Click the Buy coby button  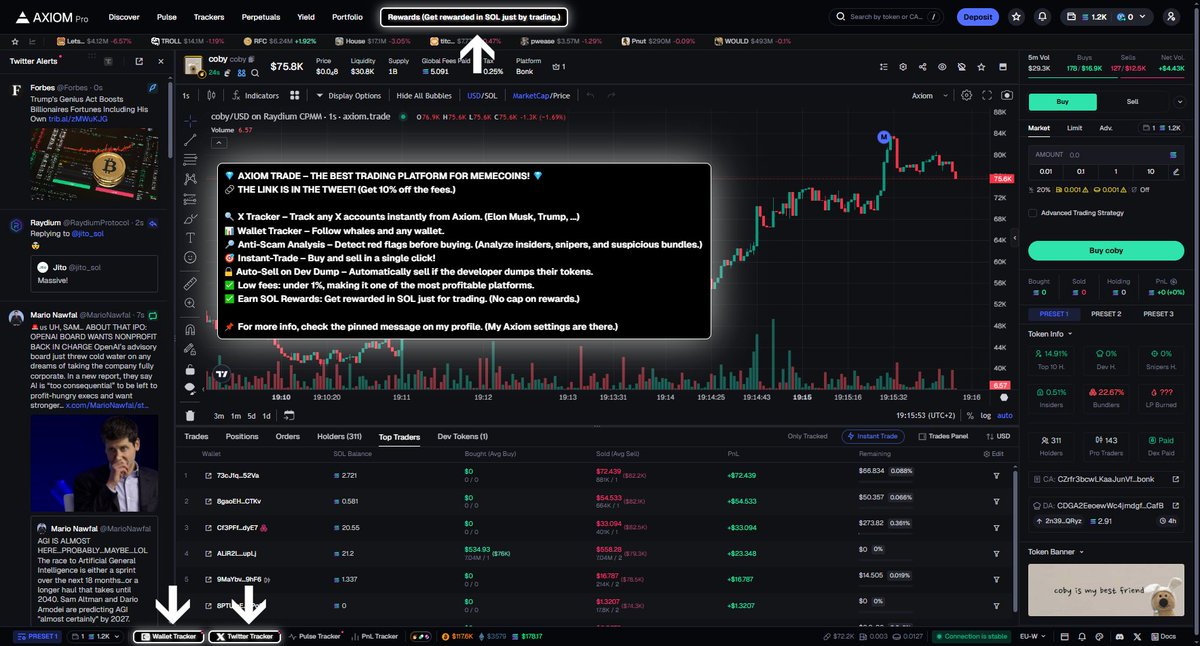(1108, 250)
